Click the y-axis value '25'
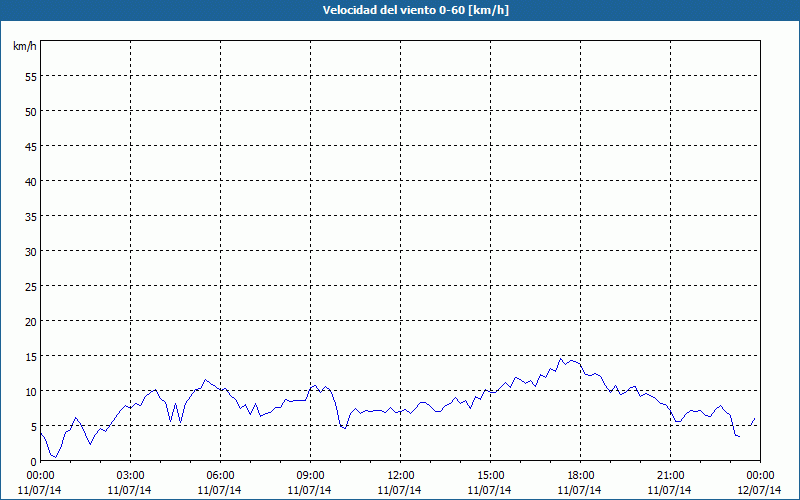Image resolution: width=800 pixels, height=500 pixels. click(x=31, y=287)
